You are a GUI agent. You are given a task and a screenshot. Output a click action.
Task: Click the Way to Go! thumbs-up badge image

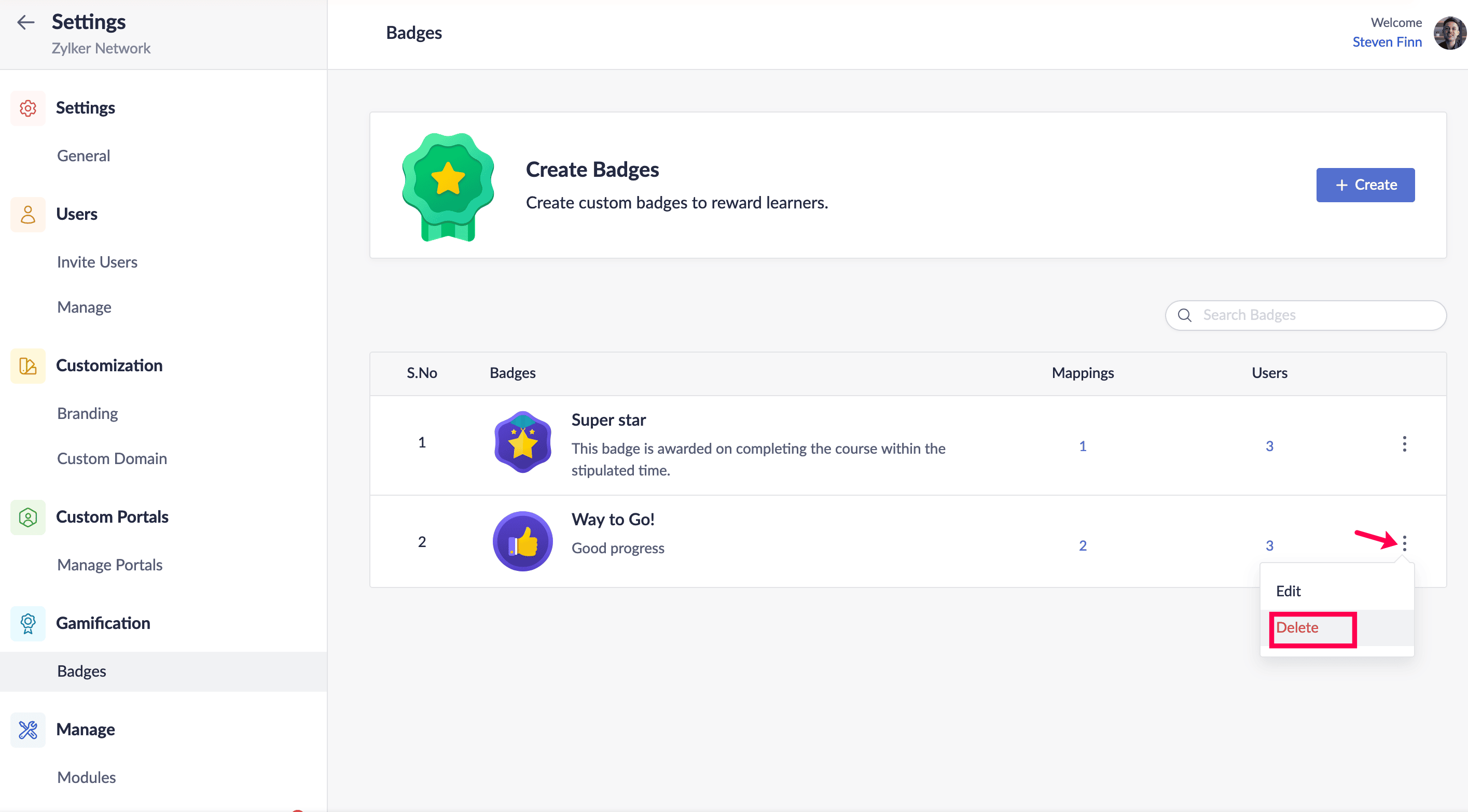[522, 541]
